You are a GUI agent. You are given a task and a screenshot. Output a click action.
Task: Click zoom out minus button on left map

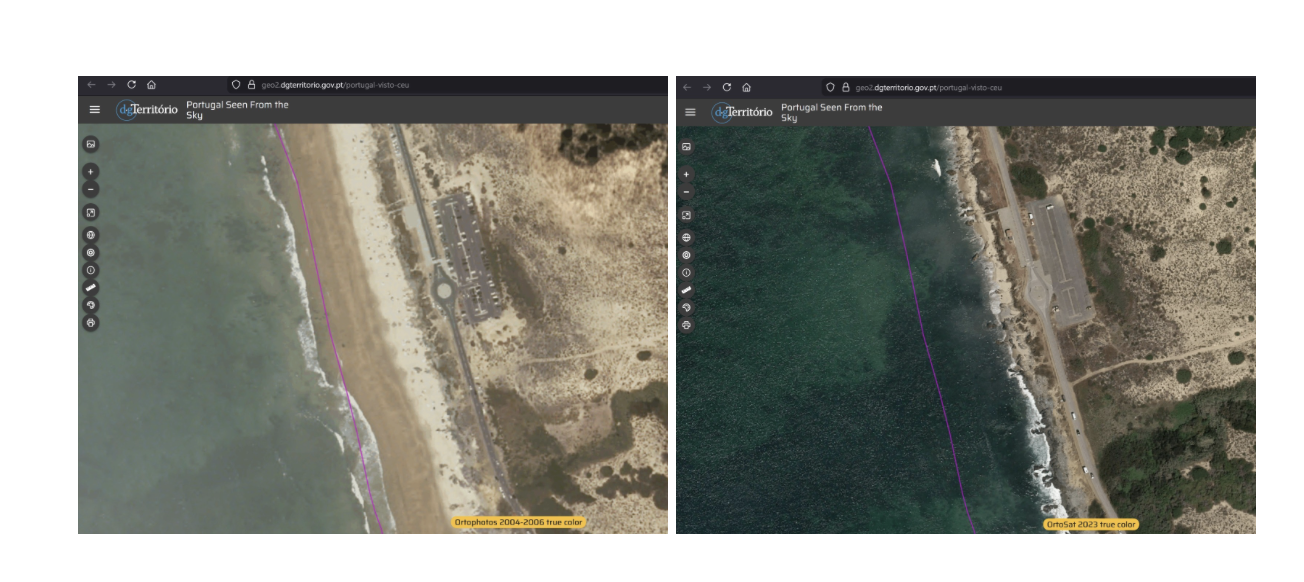[x=91, y=189]
